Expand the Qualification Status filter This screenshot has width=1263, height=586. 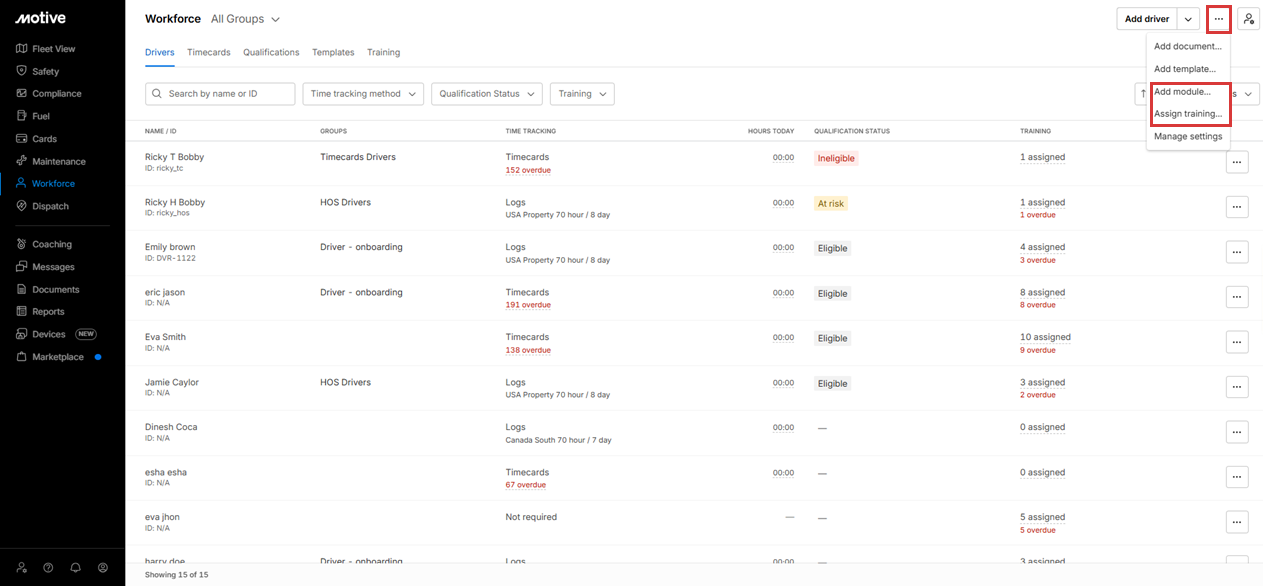(x=487, y=94)
